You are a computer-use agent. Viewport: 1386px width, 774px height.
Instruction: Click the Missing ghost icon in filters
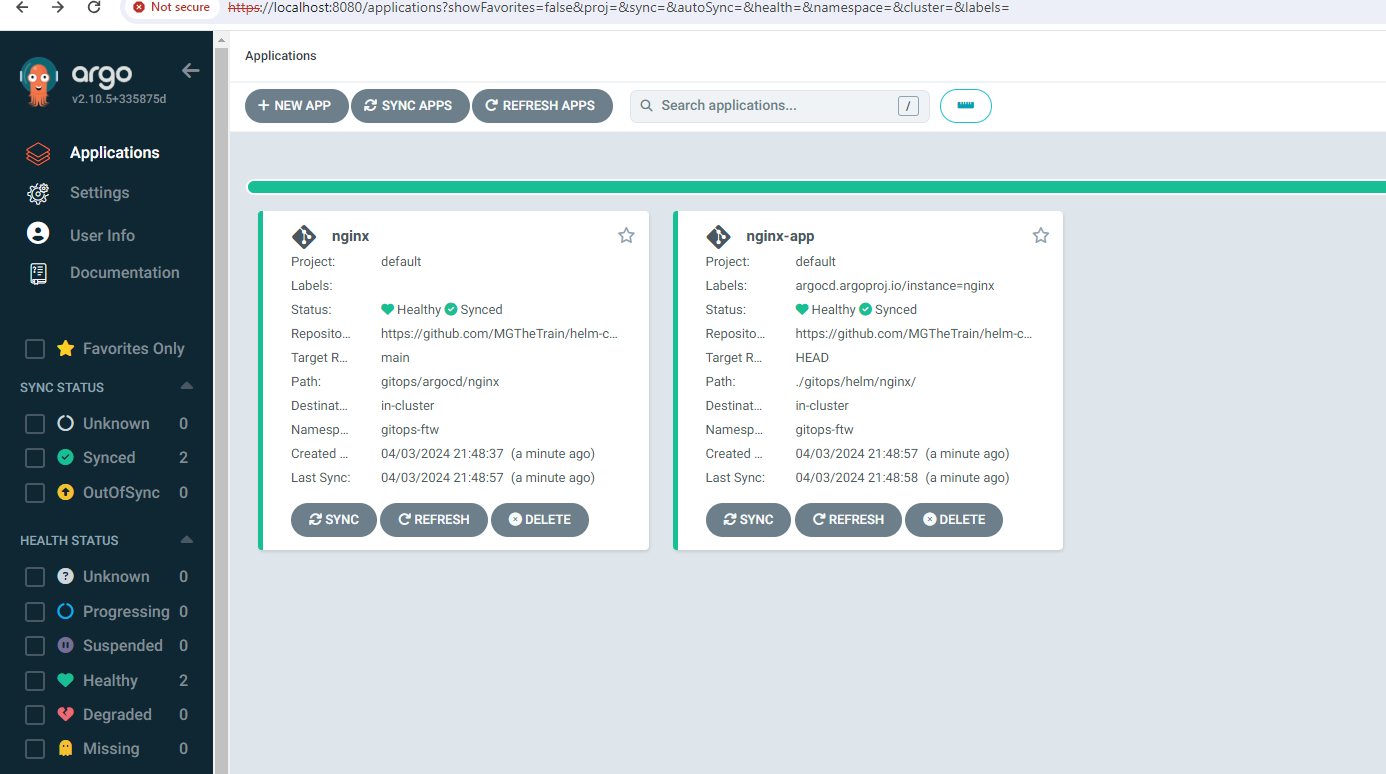click(x=66, y=749)
